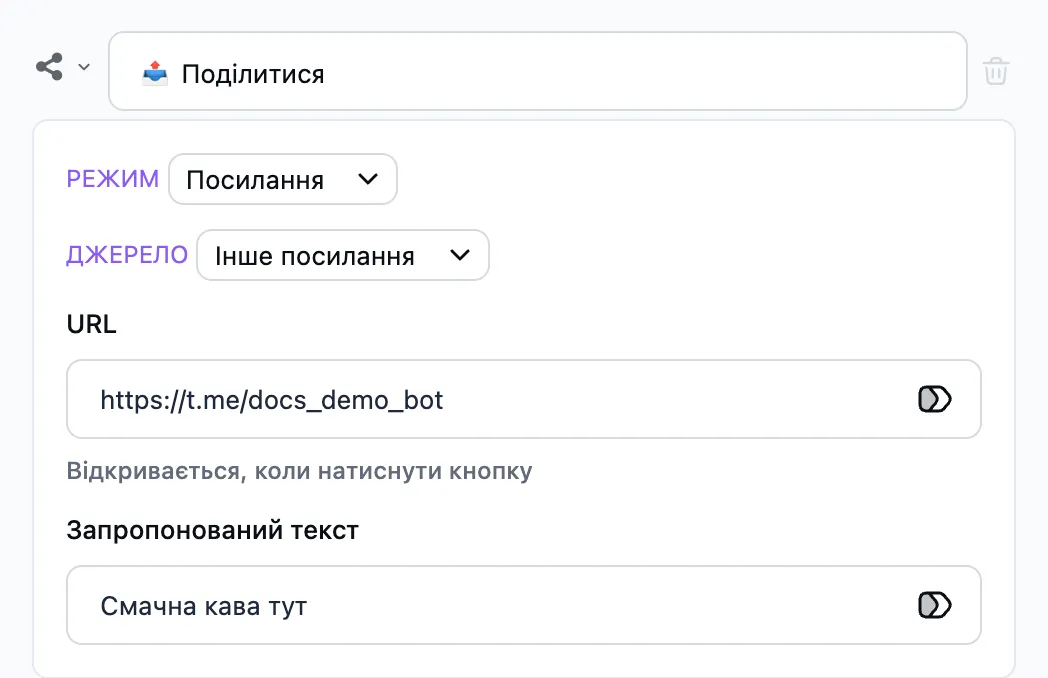The width and height of the screenshot is (1048, 678).
Task: Delete the button using trash icon
Action: point(995,71)
